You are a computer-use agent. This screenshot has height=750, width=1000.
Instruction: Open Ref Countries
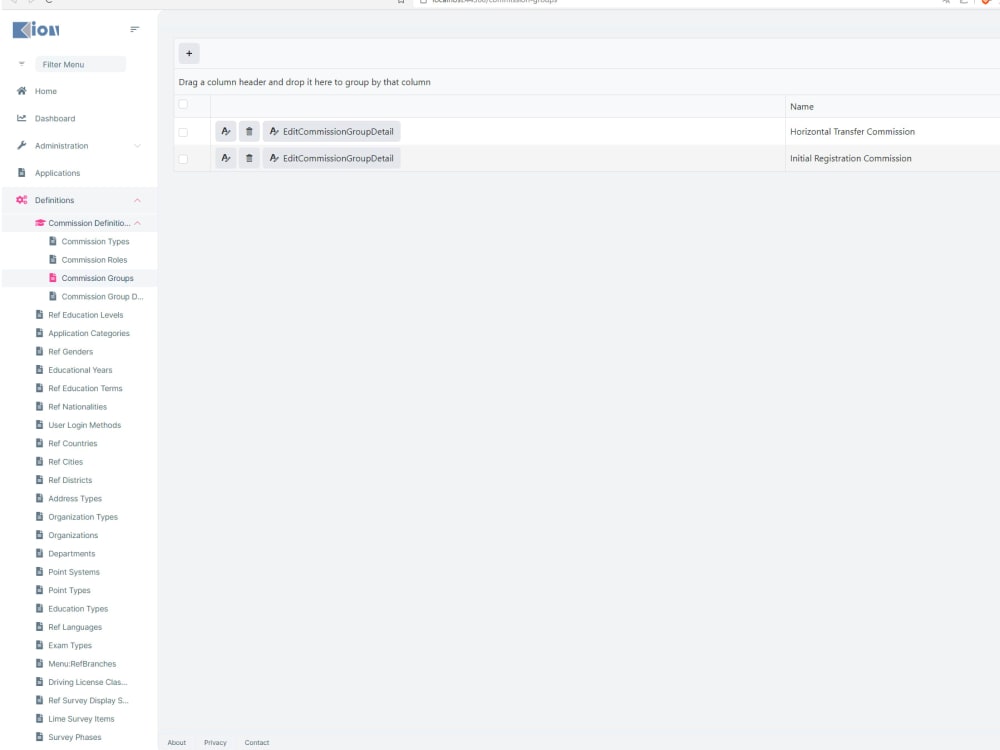pos(73,444)
